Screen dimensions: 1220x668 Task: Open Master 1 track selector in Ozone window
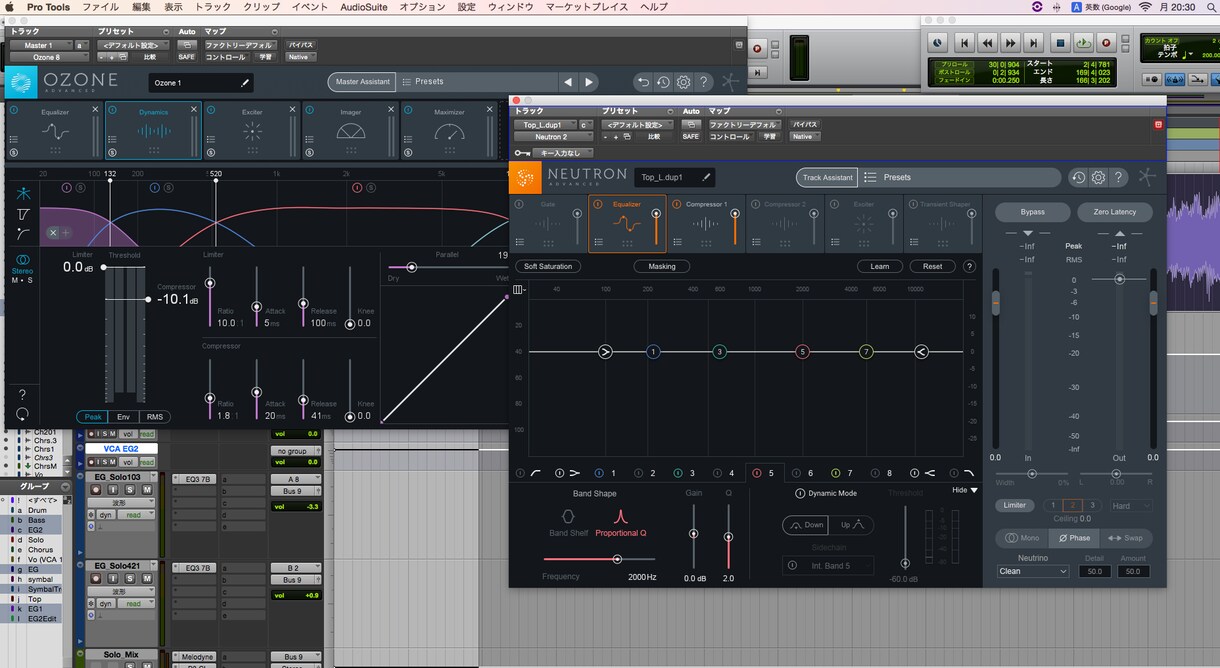(x=41, y=45)
